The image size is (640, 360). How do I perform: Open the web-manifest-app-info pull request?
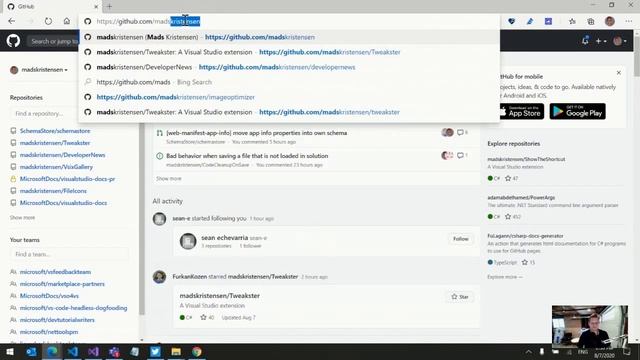[x=257, y=133]
